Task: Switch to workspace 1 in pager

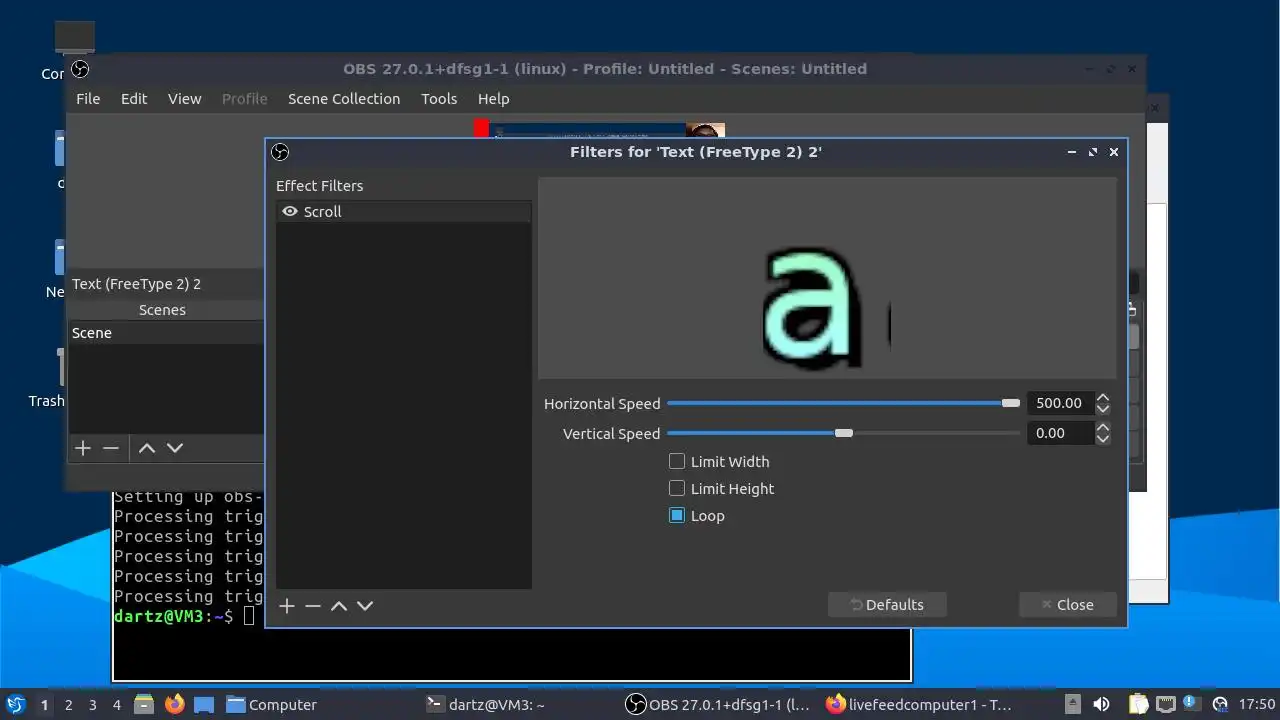Action: (x=44, y=705)
